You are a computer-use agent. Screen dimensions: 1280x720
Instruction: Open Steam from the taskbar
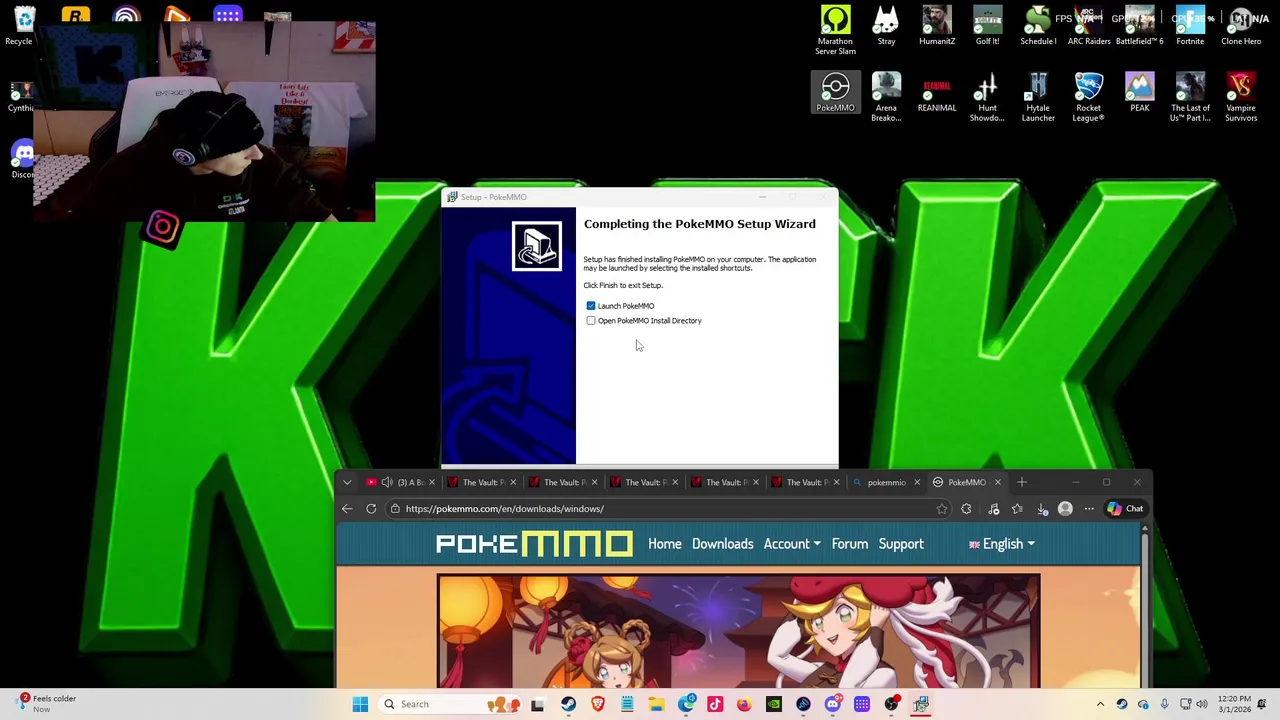568,704
